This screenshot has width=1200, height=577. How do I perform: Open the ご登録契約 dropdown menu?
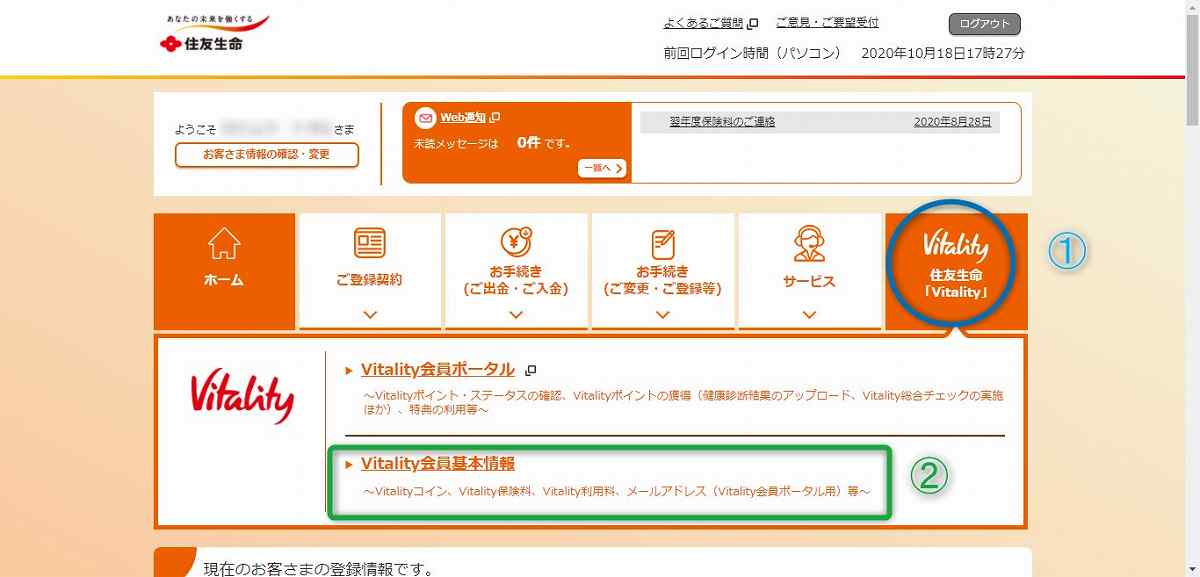370,311
